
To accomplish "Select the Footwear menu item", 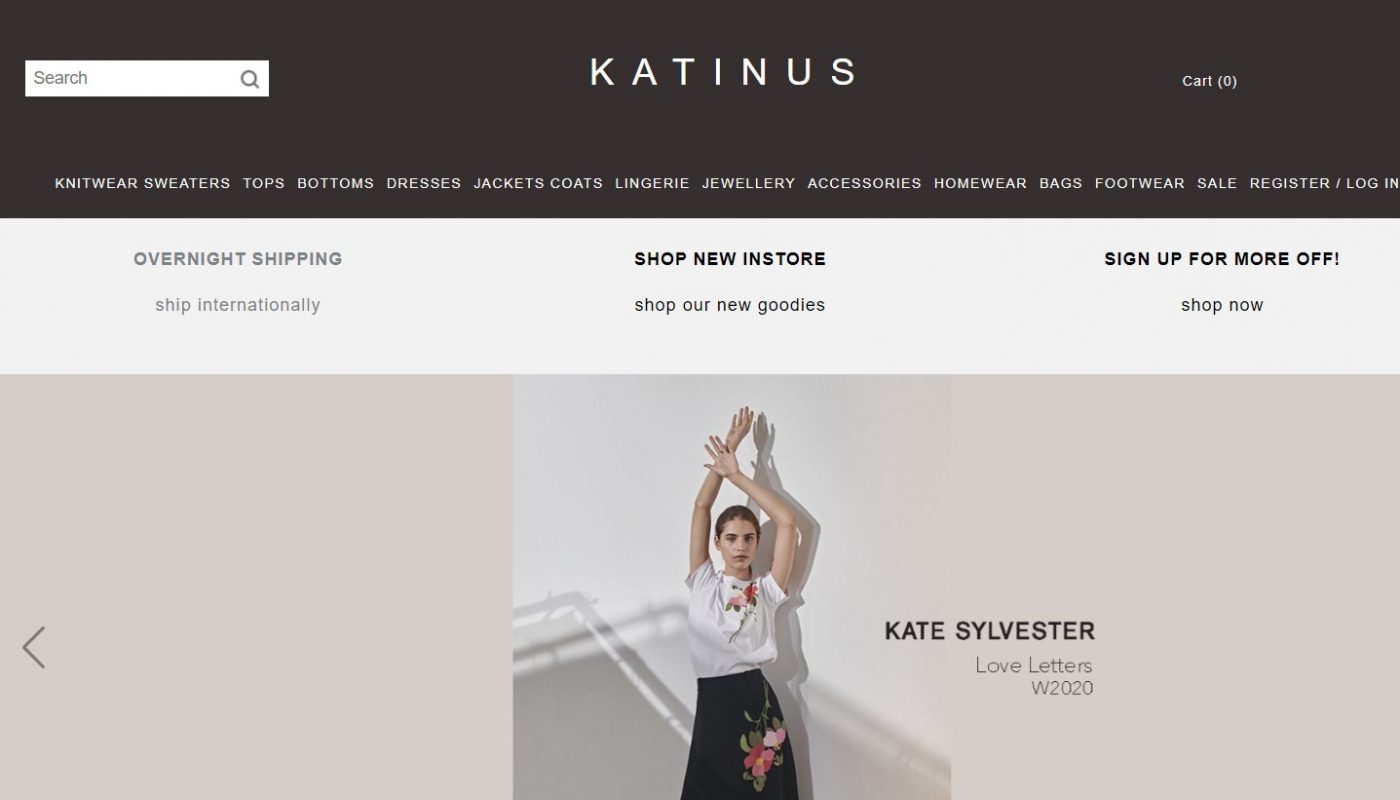I will click(1139, 183).
